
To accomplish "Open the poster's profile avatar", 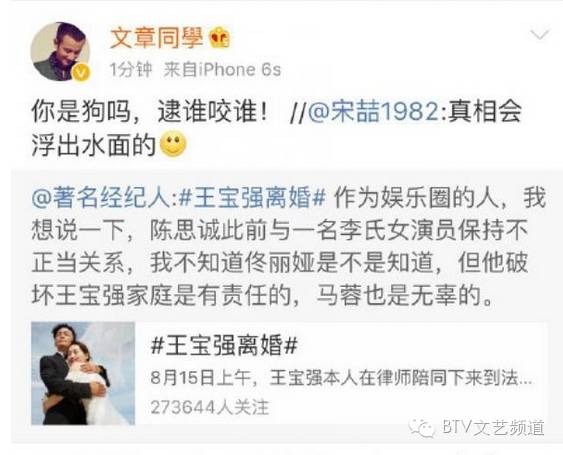I will (60, 51).
